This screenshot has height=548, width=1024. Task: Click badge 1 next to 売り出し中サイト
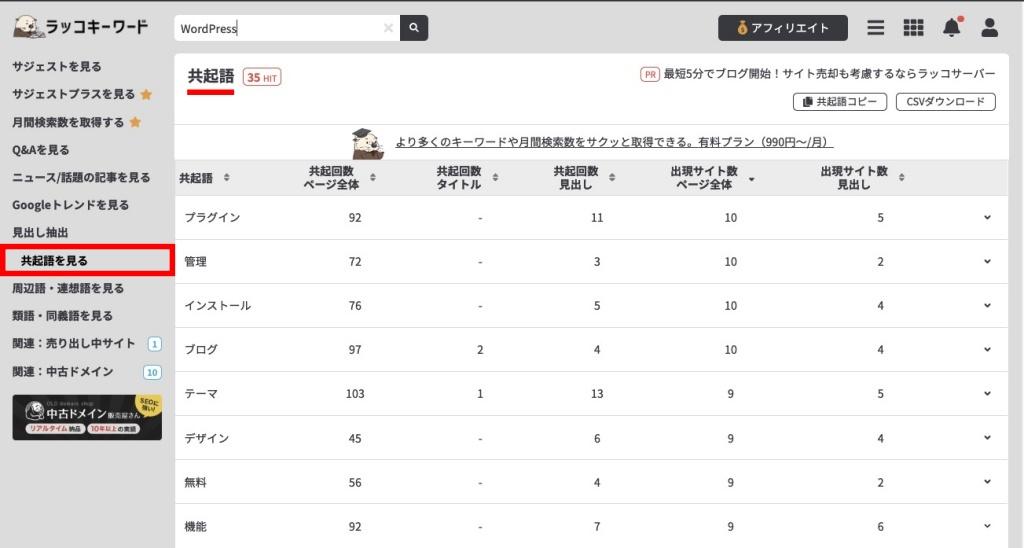tap(154, 344)
